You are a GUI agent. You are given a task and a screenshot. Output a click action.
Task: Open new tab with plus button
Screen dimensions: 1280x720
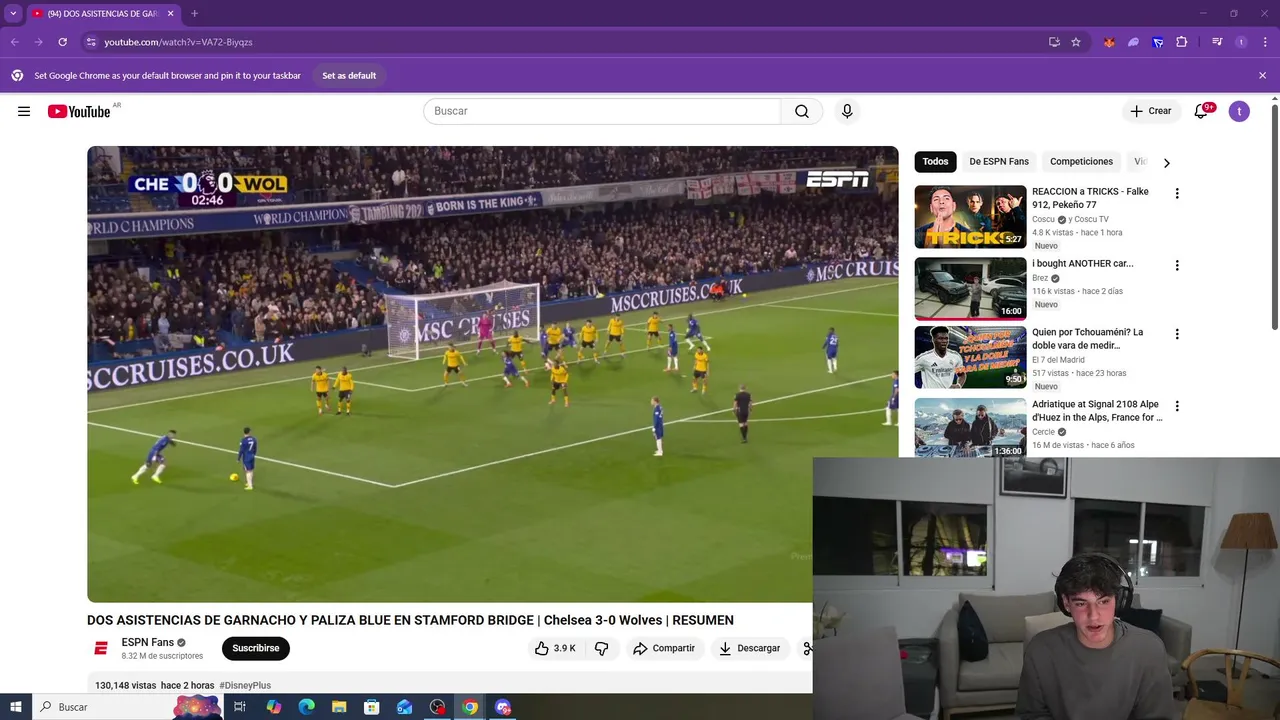tap(194, 13)
